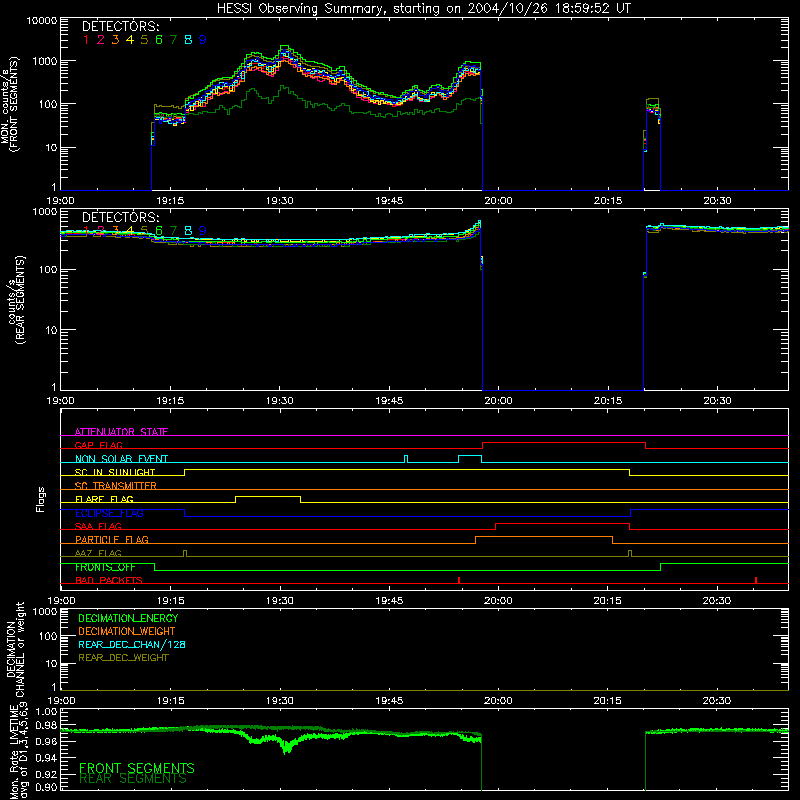This screenshot has height=800, width=800.
Task: Click the raised particle flag segment in the Flags panel
Action: coord(544,537)
